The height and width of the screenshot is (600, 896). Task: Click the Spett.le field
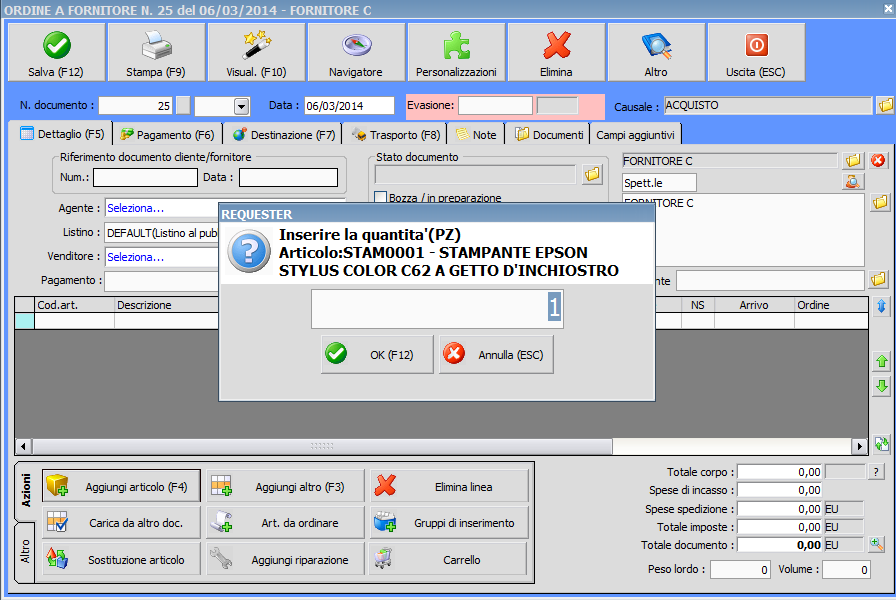659,183
